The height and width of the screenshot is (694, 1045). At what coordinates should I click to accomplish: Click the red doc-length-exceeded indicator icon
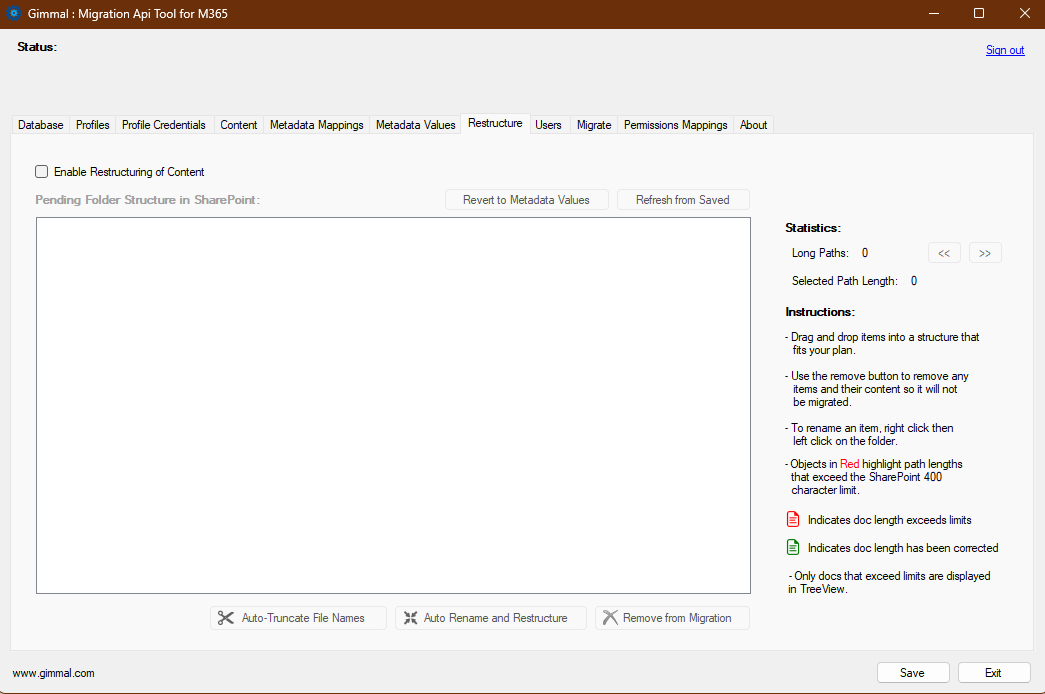[792, 518]
